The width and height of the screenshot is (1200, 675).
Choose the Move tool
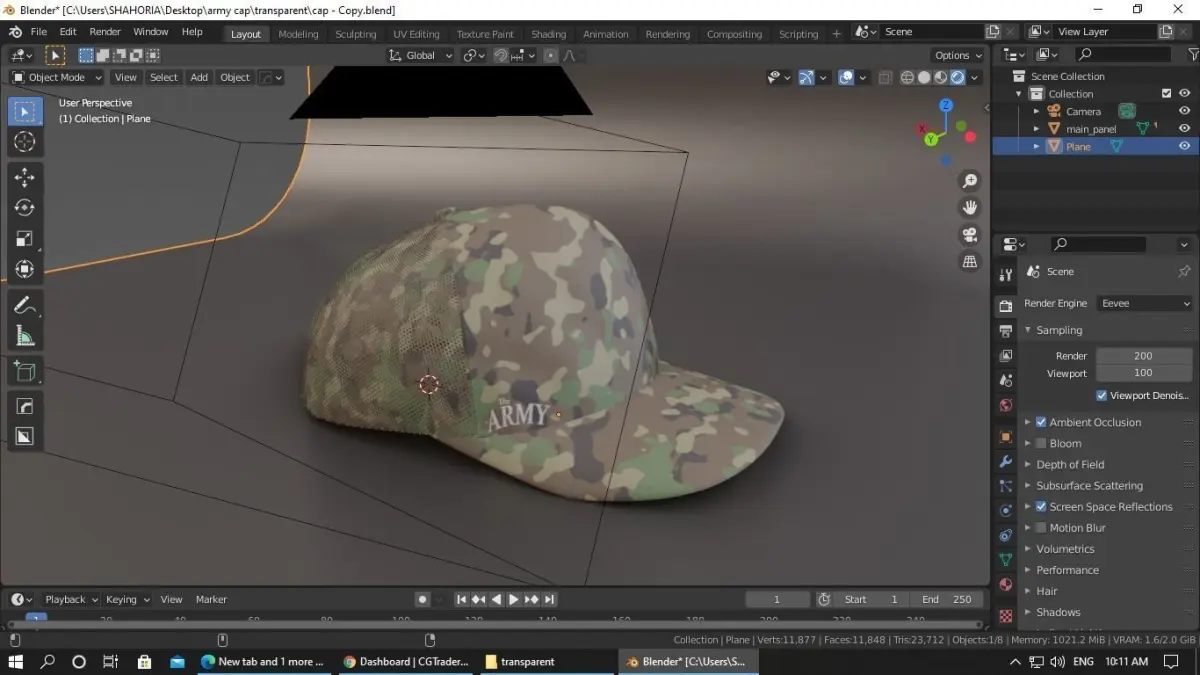pyautogui.click(x=25, y=177)
